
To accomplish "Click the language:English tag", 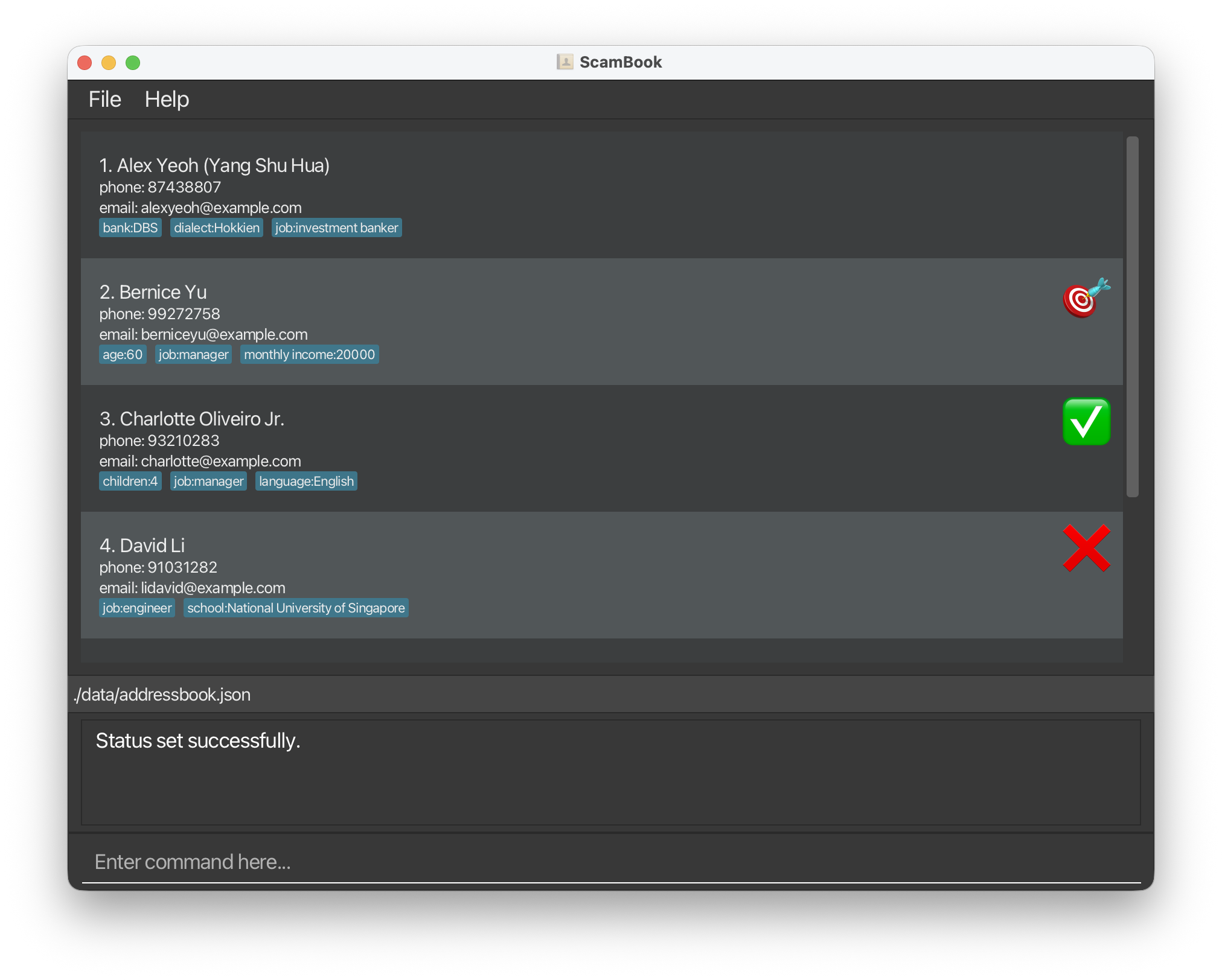I will point(306,482).
